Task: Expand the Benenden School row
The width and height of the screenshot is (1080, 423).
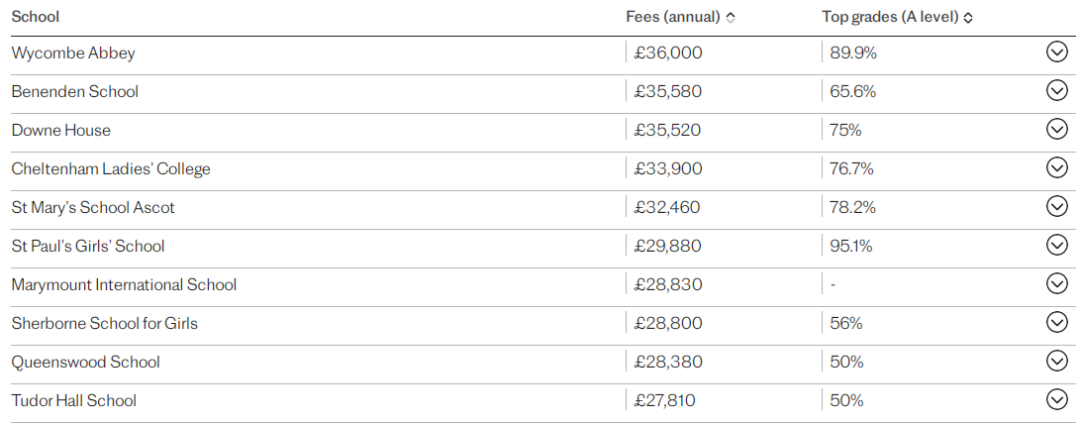Action: (1056, 91)
